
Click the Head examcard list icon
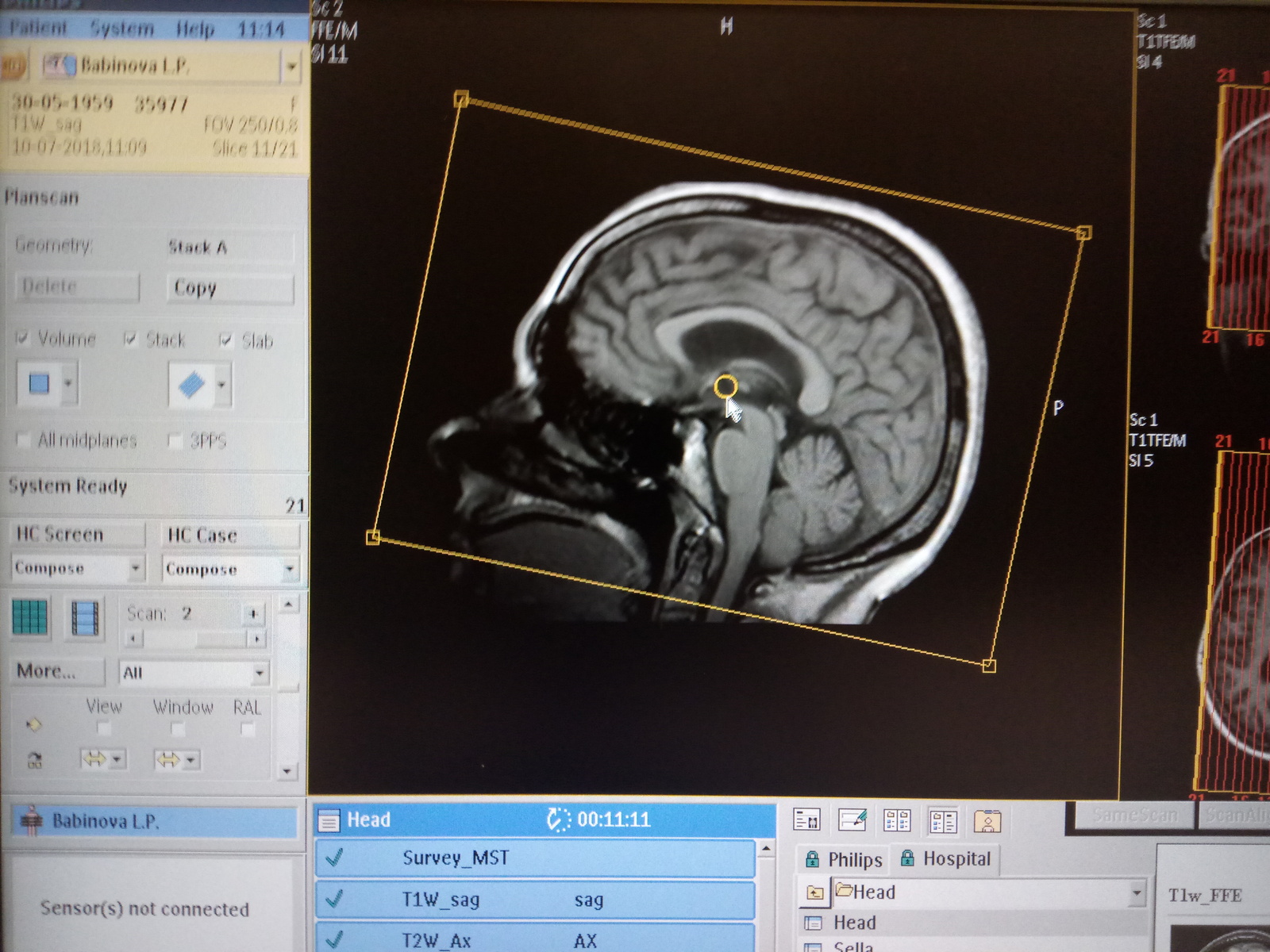coord(814,923)
